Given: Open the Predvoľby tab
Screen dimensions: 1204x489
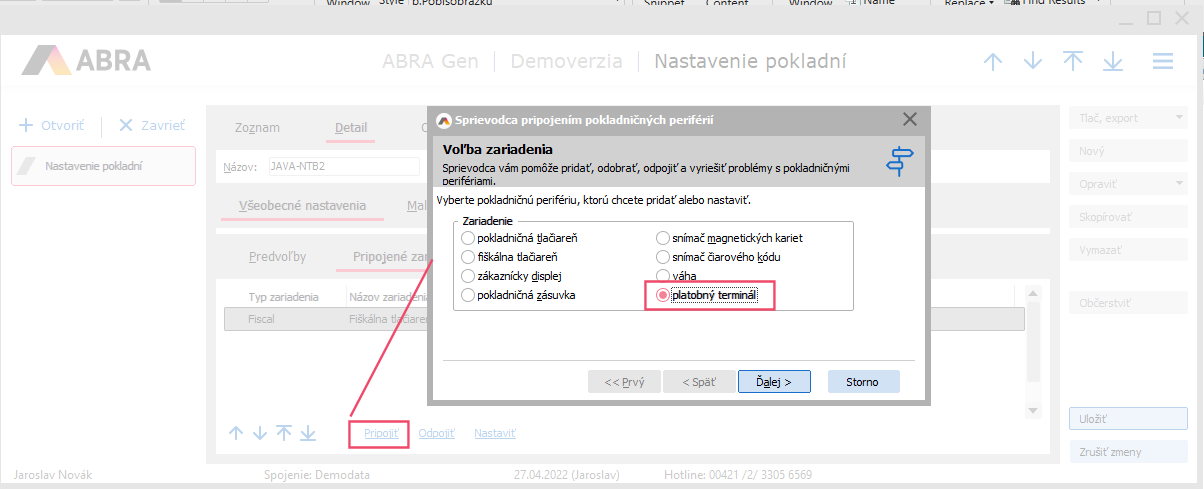Looking at the screenshot, I should (x=277, y=257).
